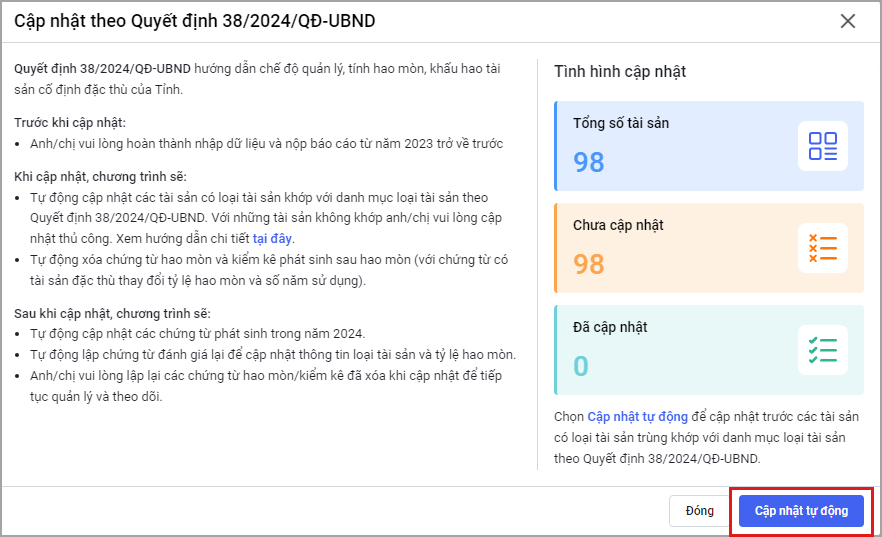This screenshot has width=882, height=537.
Task: Click the 'Trước khi cập nhật:' heading
Action: 70,123
